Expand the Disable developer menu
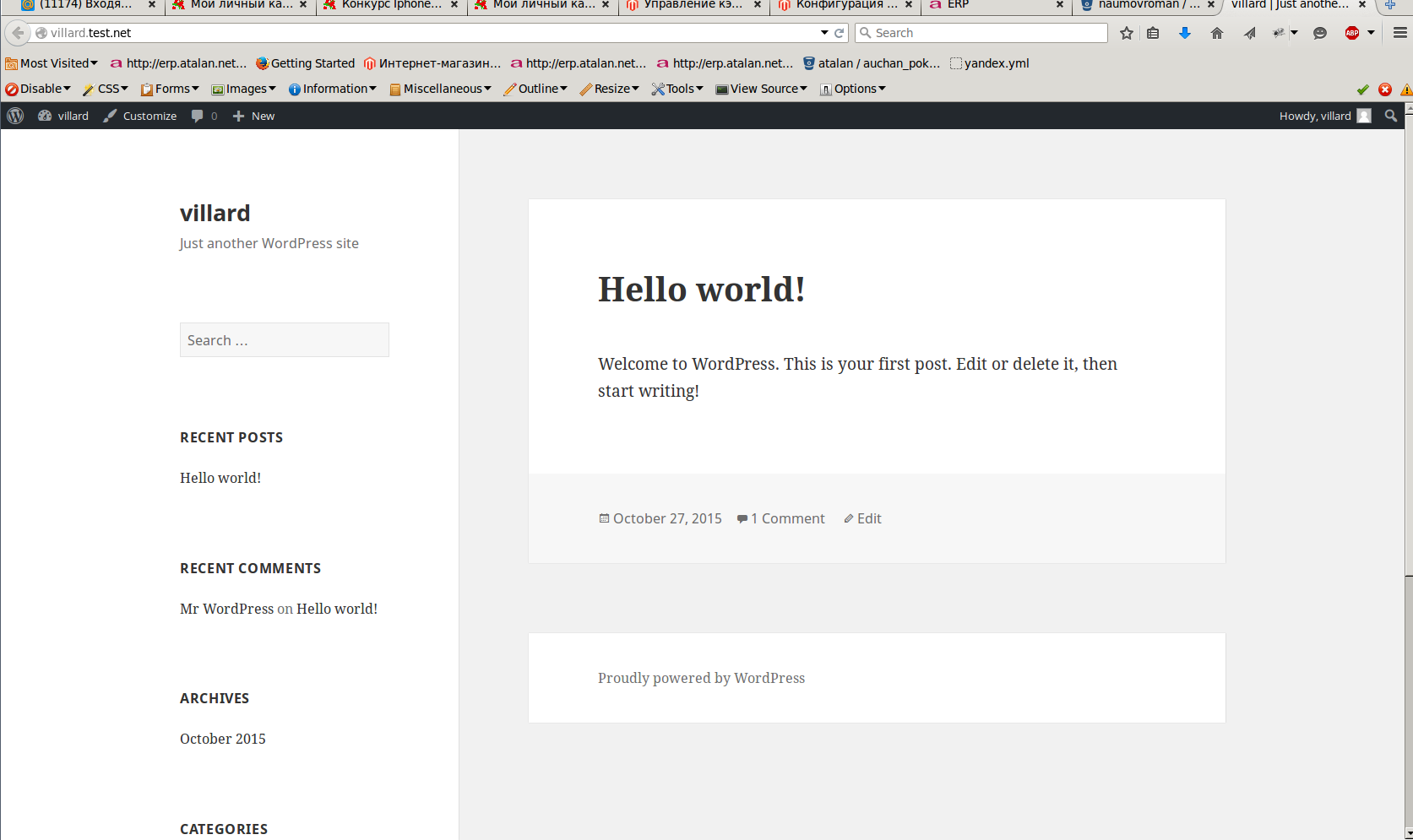Screen dimensions: 1413x840 coord(39,89)
